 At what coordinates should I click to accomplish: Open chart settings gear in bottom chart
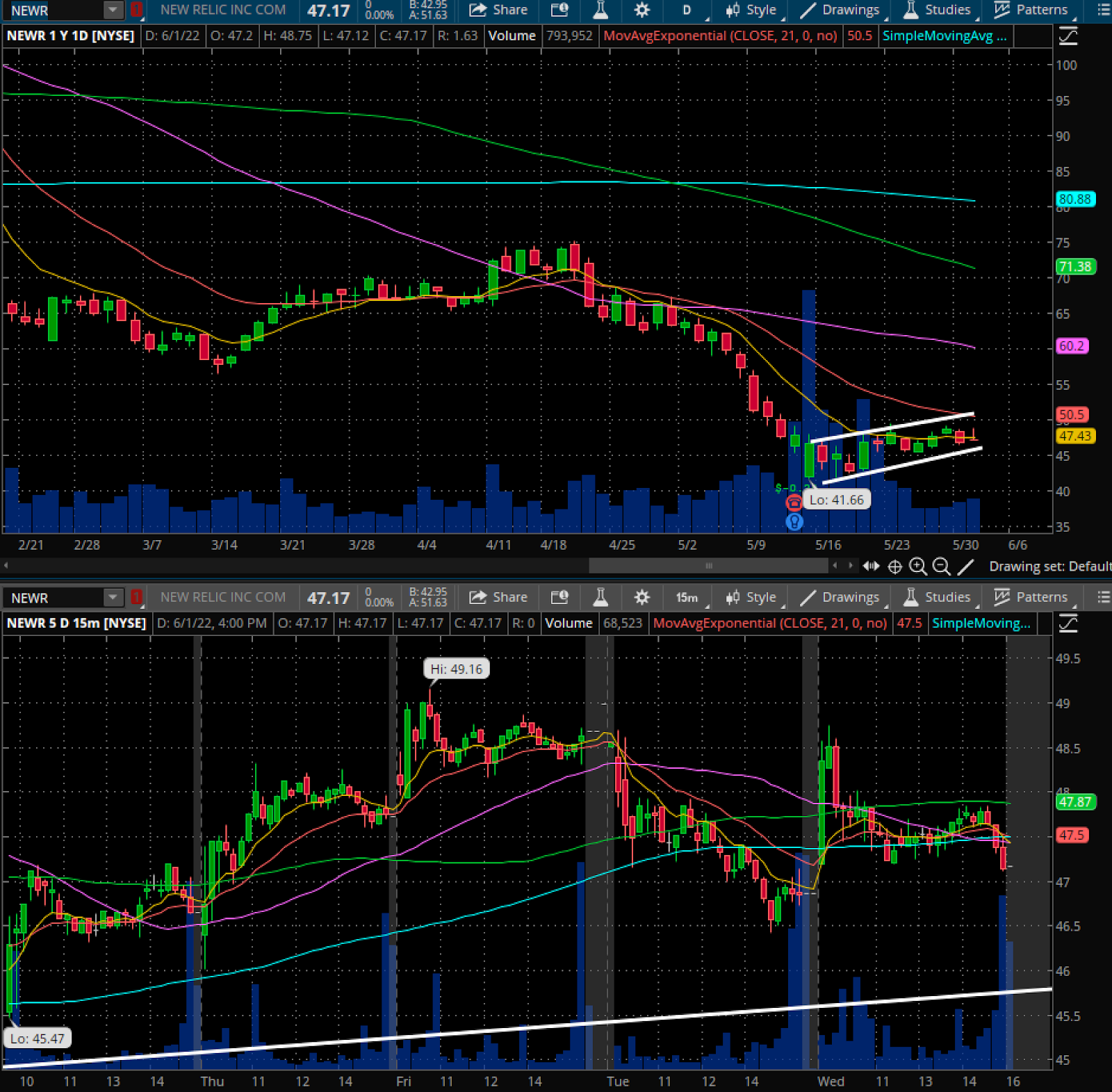tap(642, 597)
